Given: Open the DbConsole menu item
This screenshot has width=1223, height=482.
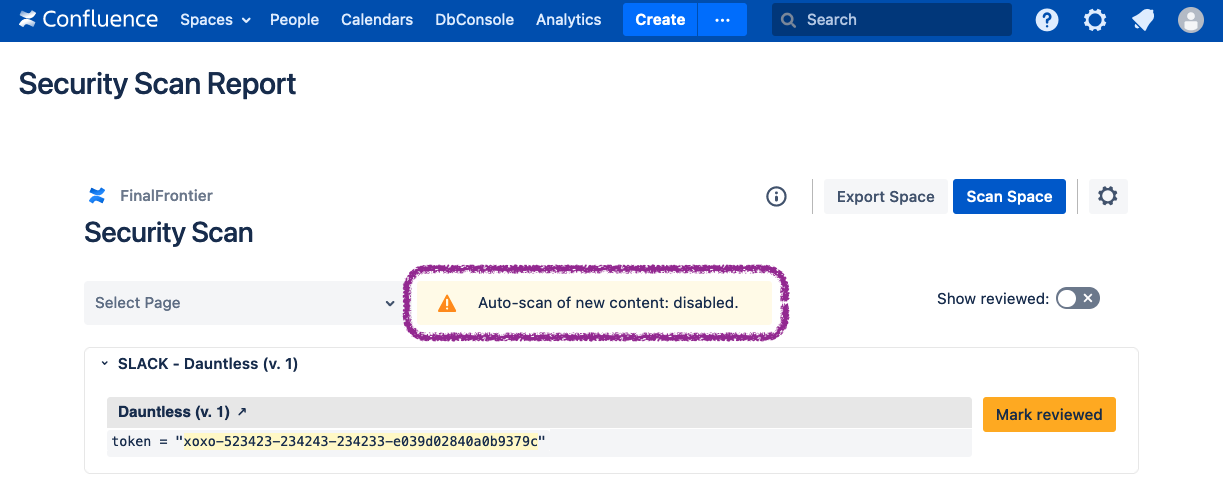Looking at the screenshot, I should click(x=474, y=20).
